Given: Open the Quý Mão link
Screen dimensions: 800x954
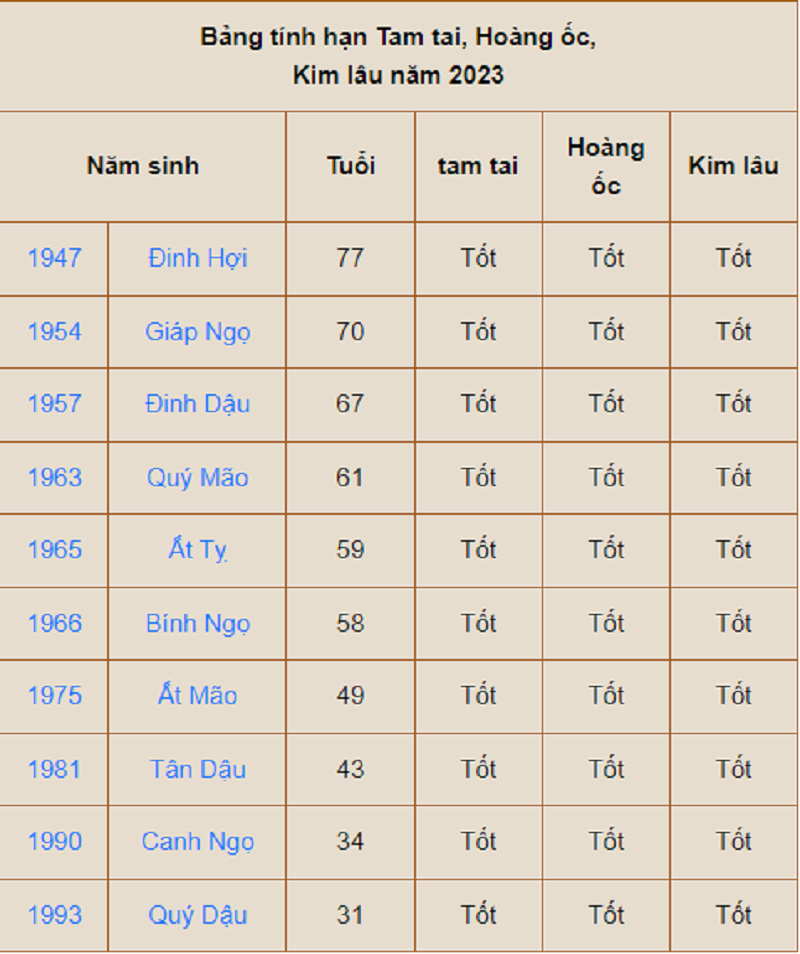Looking at the screenshot, I should (x=197, y=477).
